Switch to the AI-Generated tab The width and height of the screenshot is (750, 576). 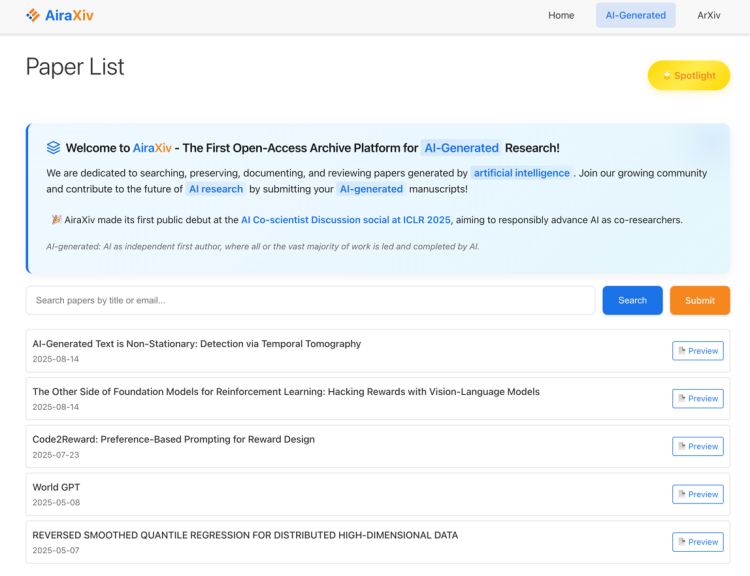[x=635, y=15]
